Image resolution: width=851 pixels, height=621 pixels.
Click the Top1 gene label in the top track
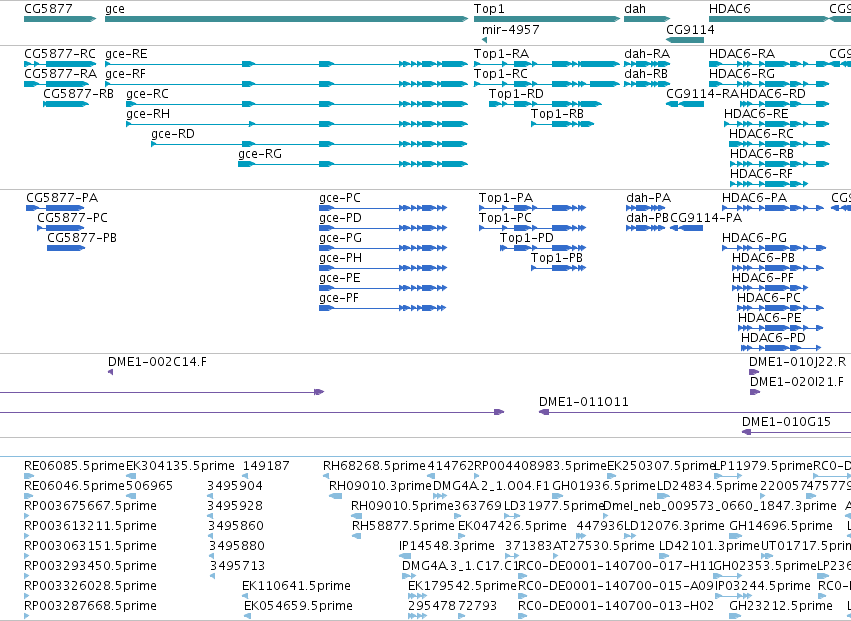pos(490,9)
